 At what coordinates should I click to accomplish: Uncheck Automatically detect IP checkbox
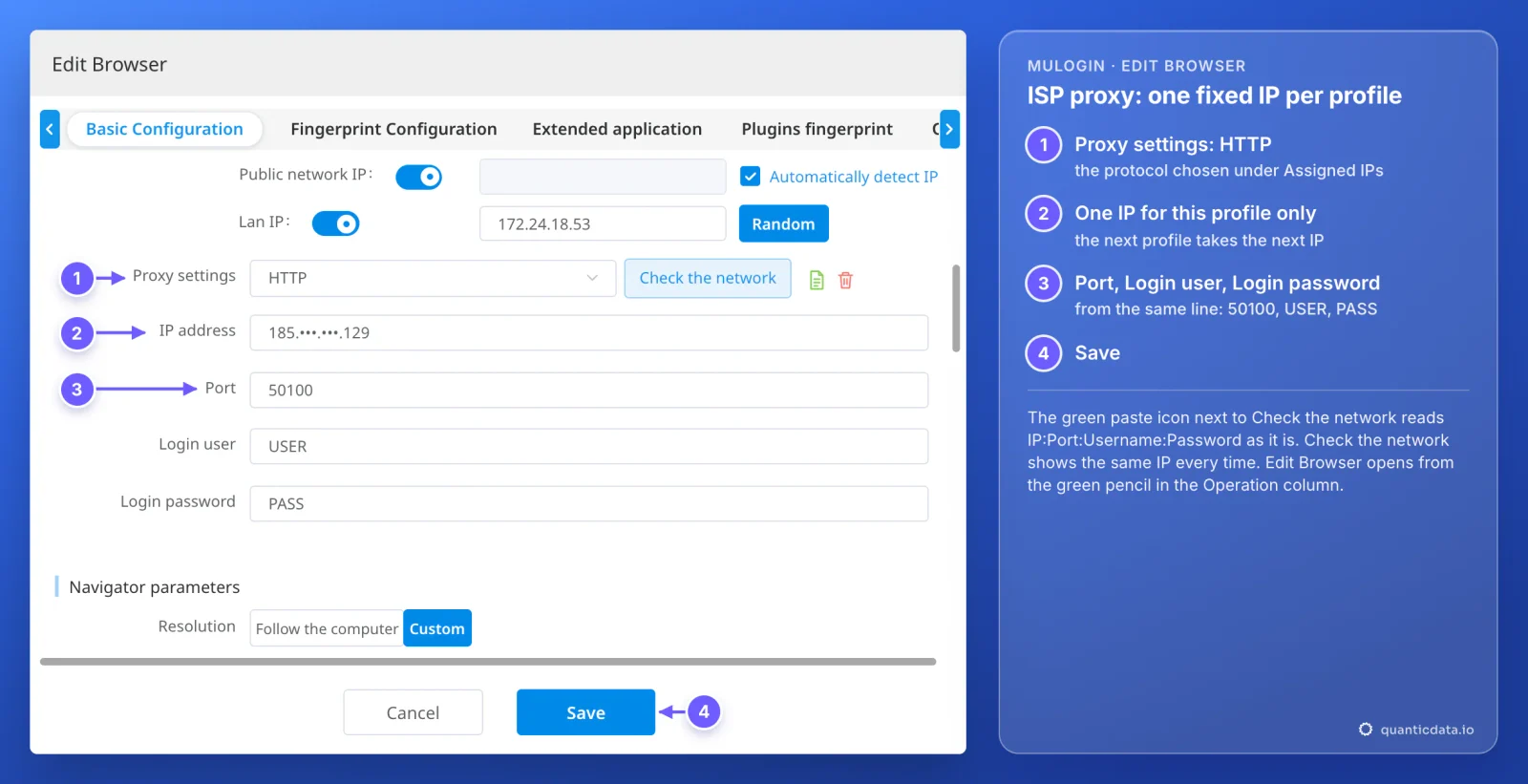[x=751, y=177]
